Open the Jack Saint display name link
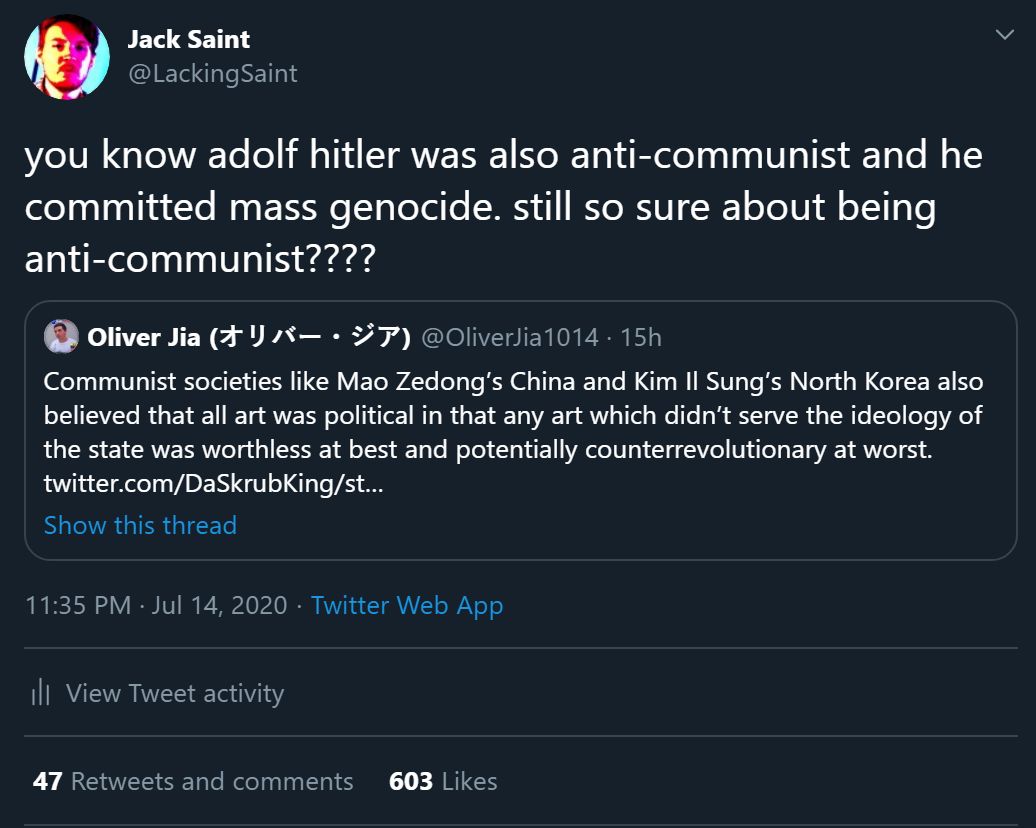Screen dimensions: 1036x828 (188, 40)
